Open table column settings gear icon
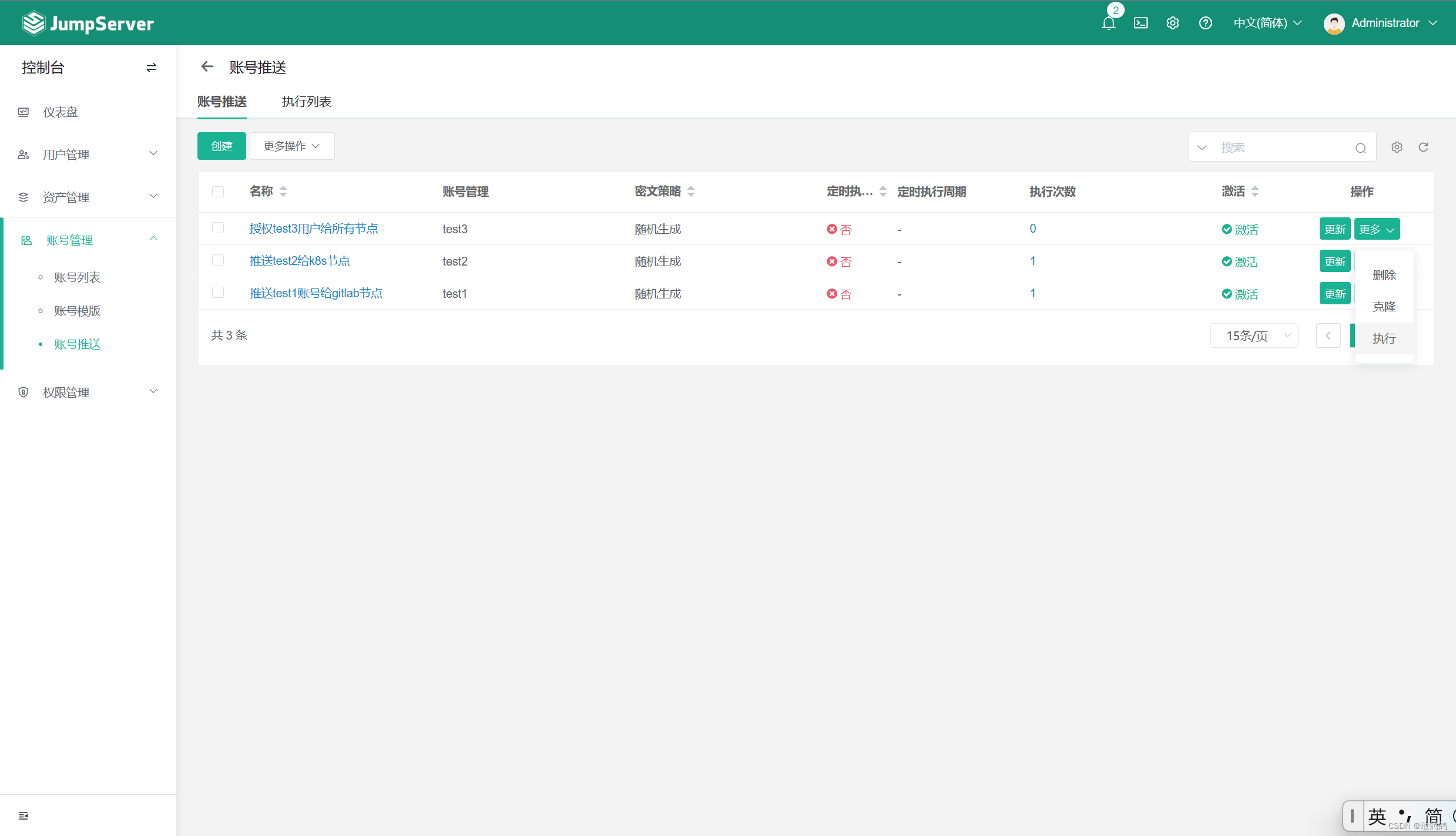Image resolution: width=1456 pixels, height=836 pixels. tap(1397, 147)
